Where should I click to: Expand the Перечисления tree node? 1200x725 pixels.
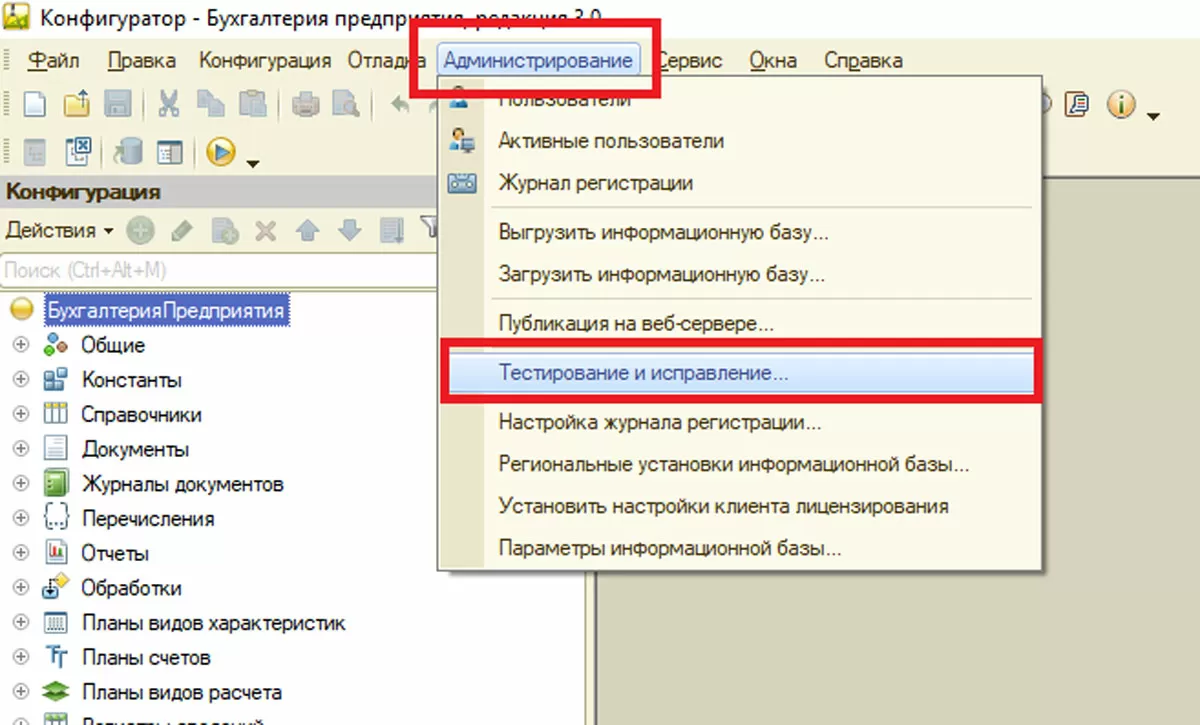(19, 518)
